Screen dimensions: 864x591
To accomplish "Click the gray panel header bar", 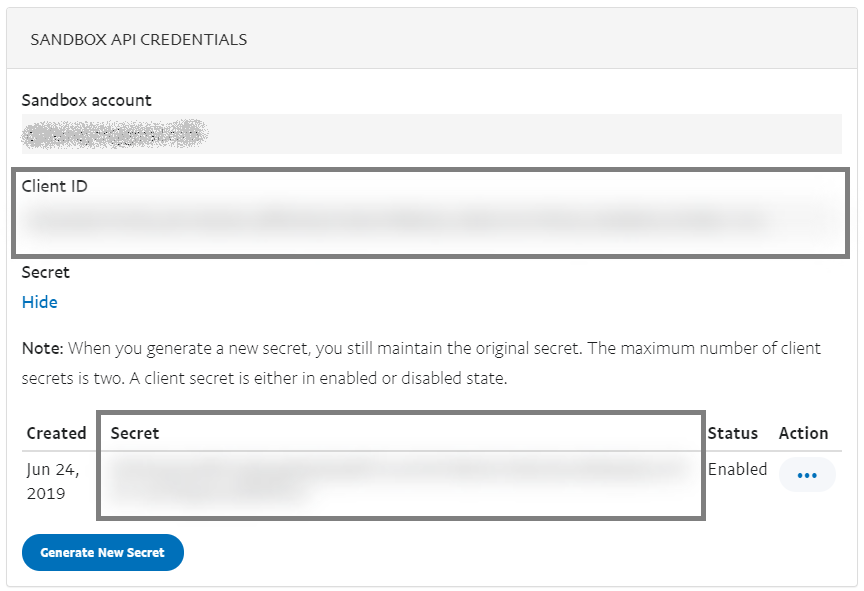I will [x=550, y=40].
